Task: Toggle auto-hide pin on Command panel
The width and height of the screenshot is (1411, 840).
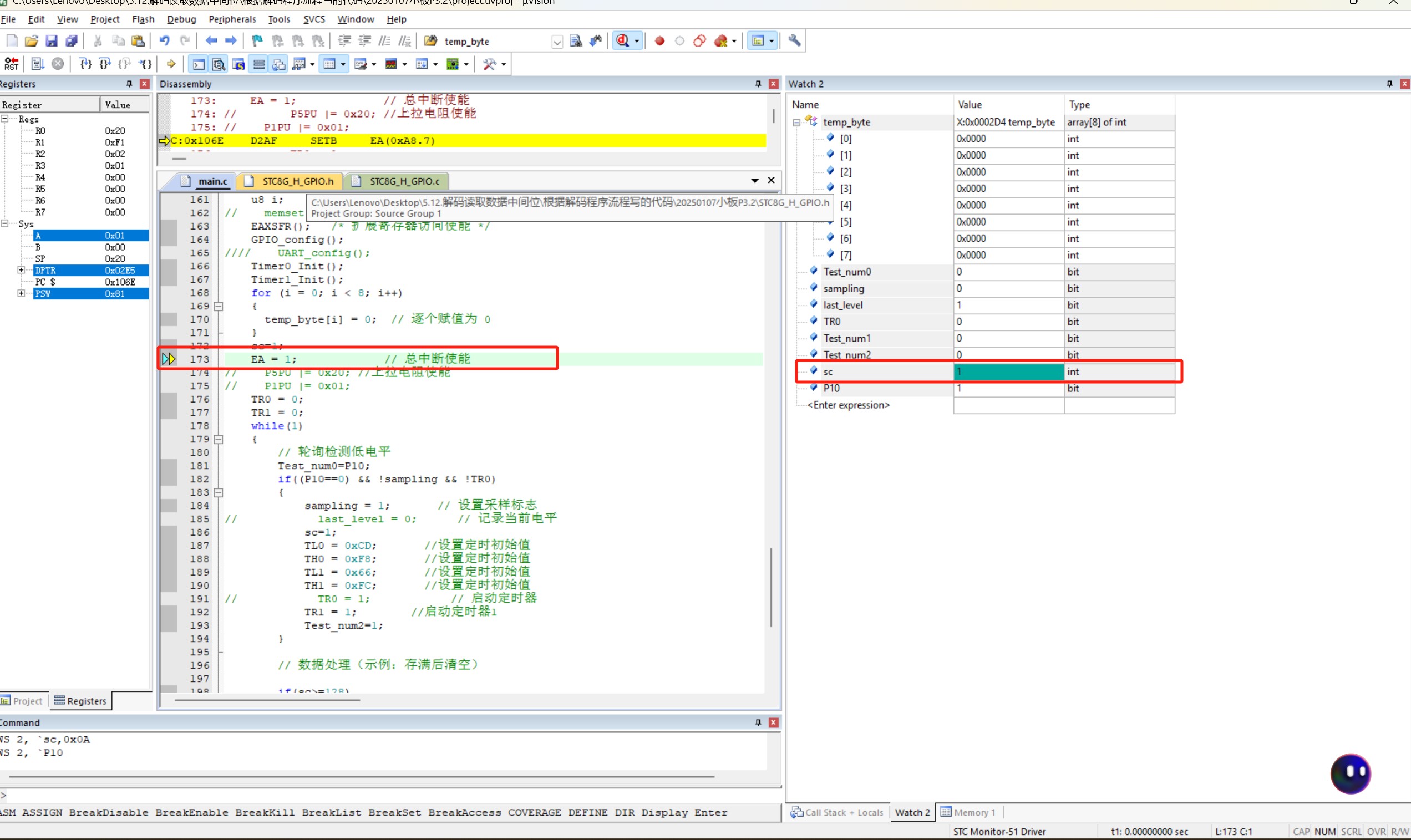Action: (758, 722)
